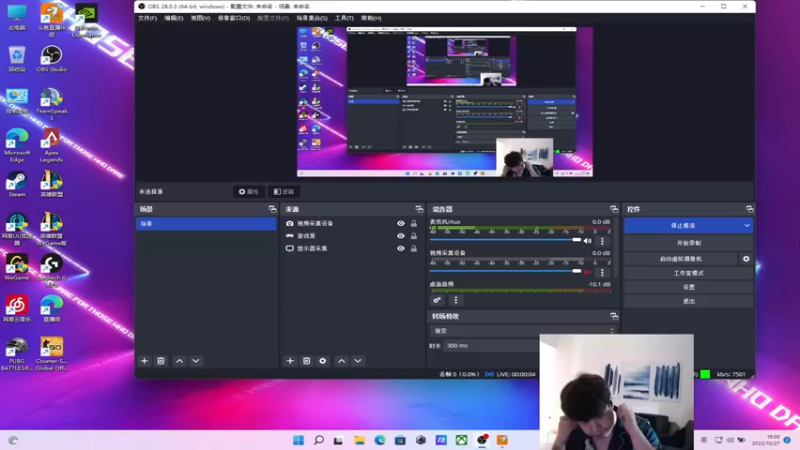Pop out the Sources dock panel
The width and height of the screenshot is (800, 450).
click(x=419, y=209)
